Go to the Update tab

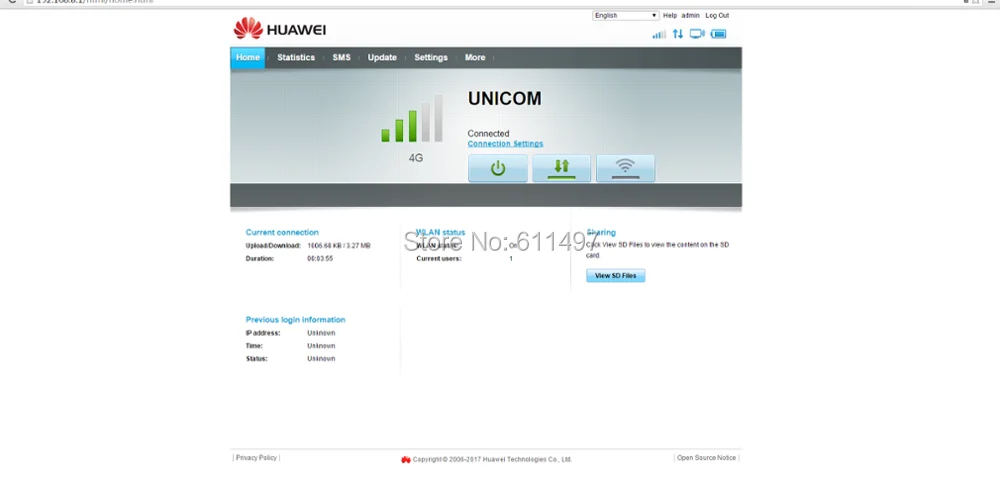[x=382, y=57]
